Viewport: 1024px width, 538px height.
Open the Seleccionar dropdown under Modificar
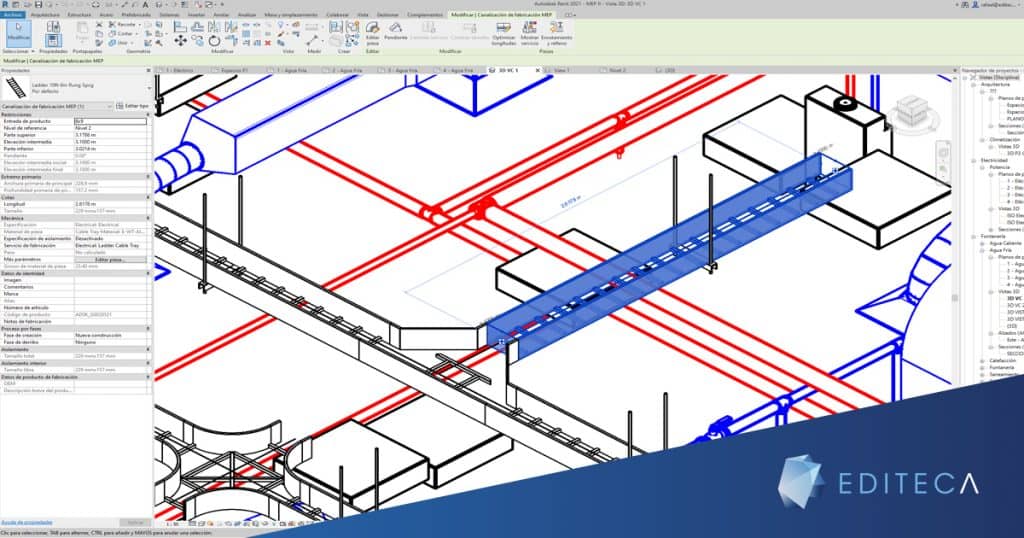point(18,51)
